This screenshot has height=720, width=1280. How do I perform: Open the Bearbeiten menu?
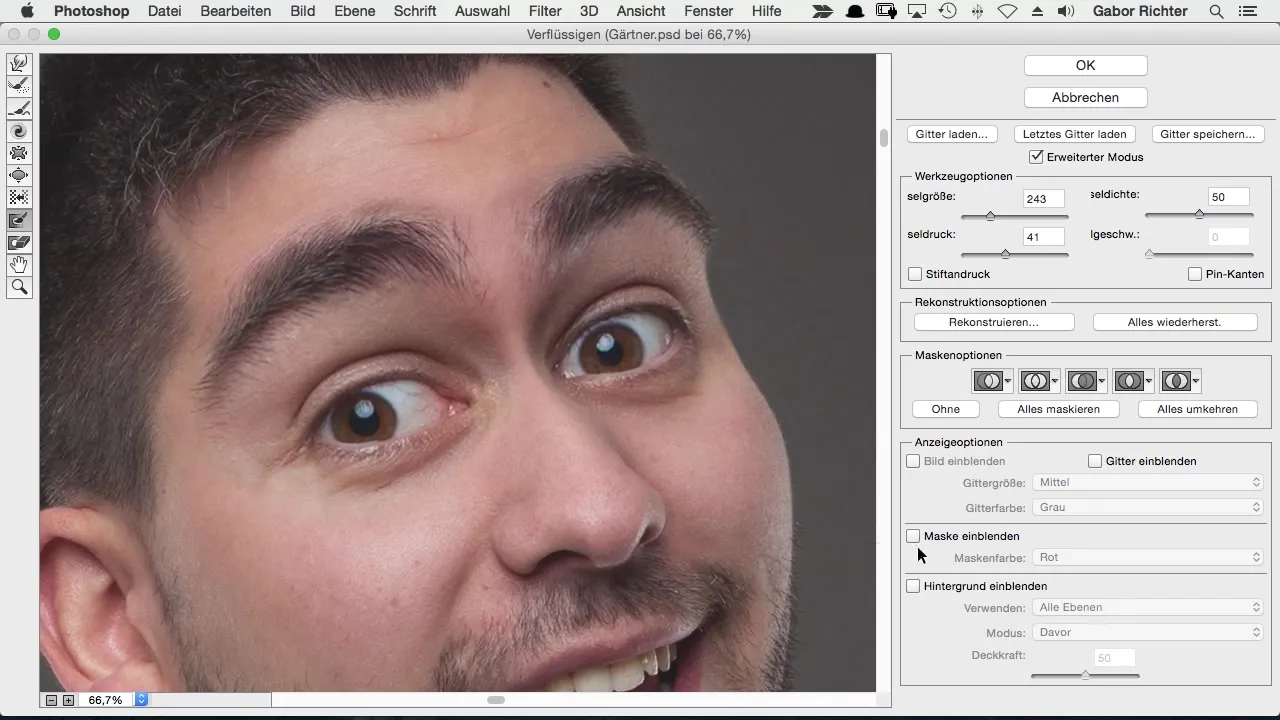pos(236,12)
